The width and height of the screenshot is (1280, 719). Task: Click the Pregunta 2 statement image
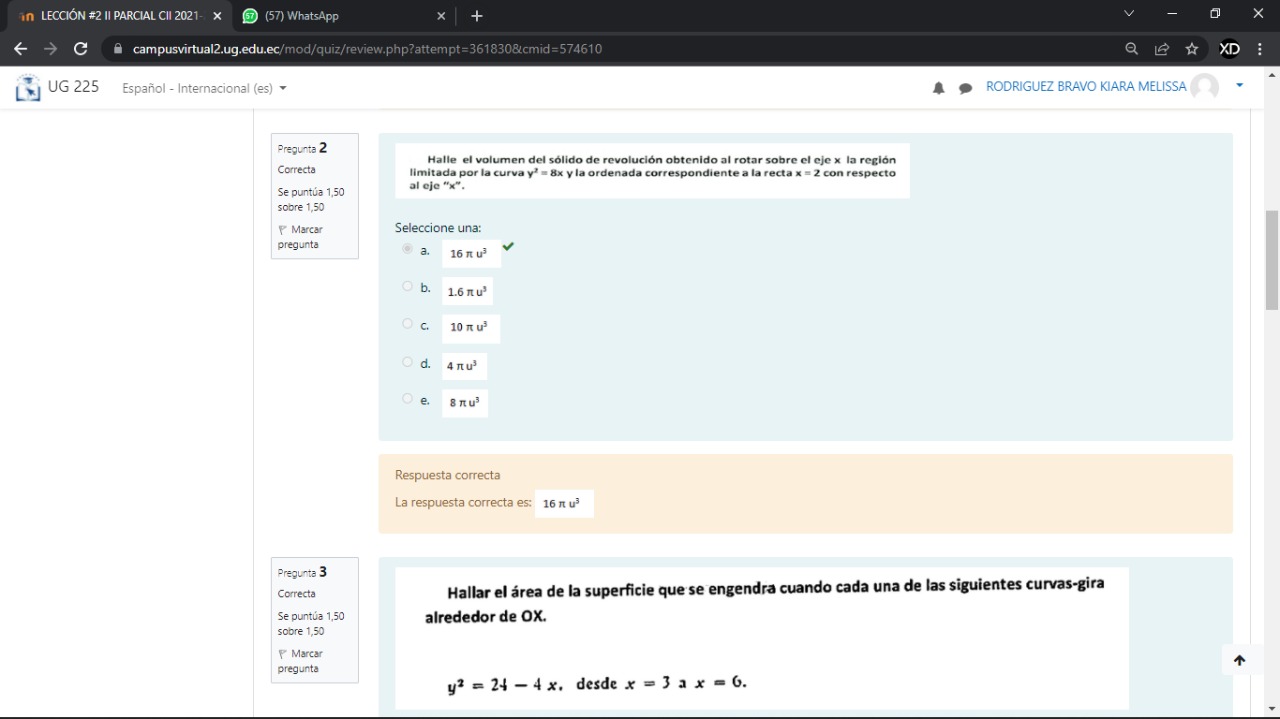pyautogui.click(x=652, y=171)
